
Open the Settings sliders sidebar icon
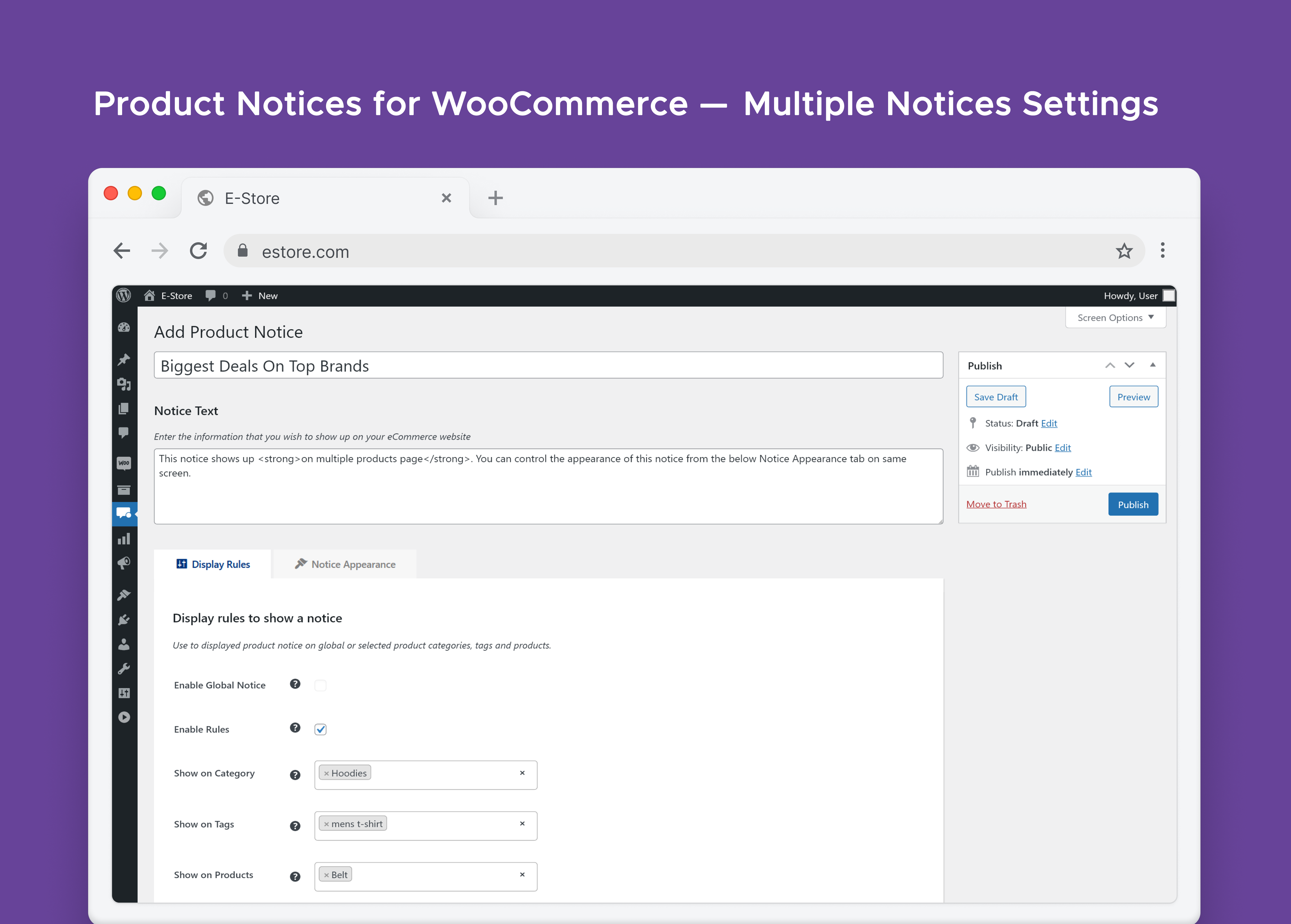click(124, 693)
